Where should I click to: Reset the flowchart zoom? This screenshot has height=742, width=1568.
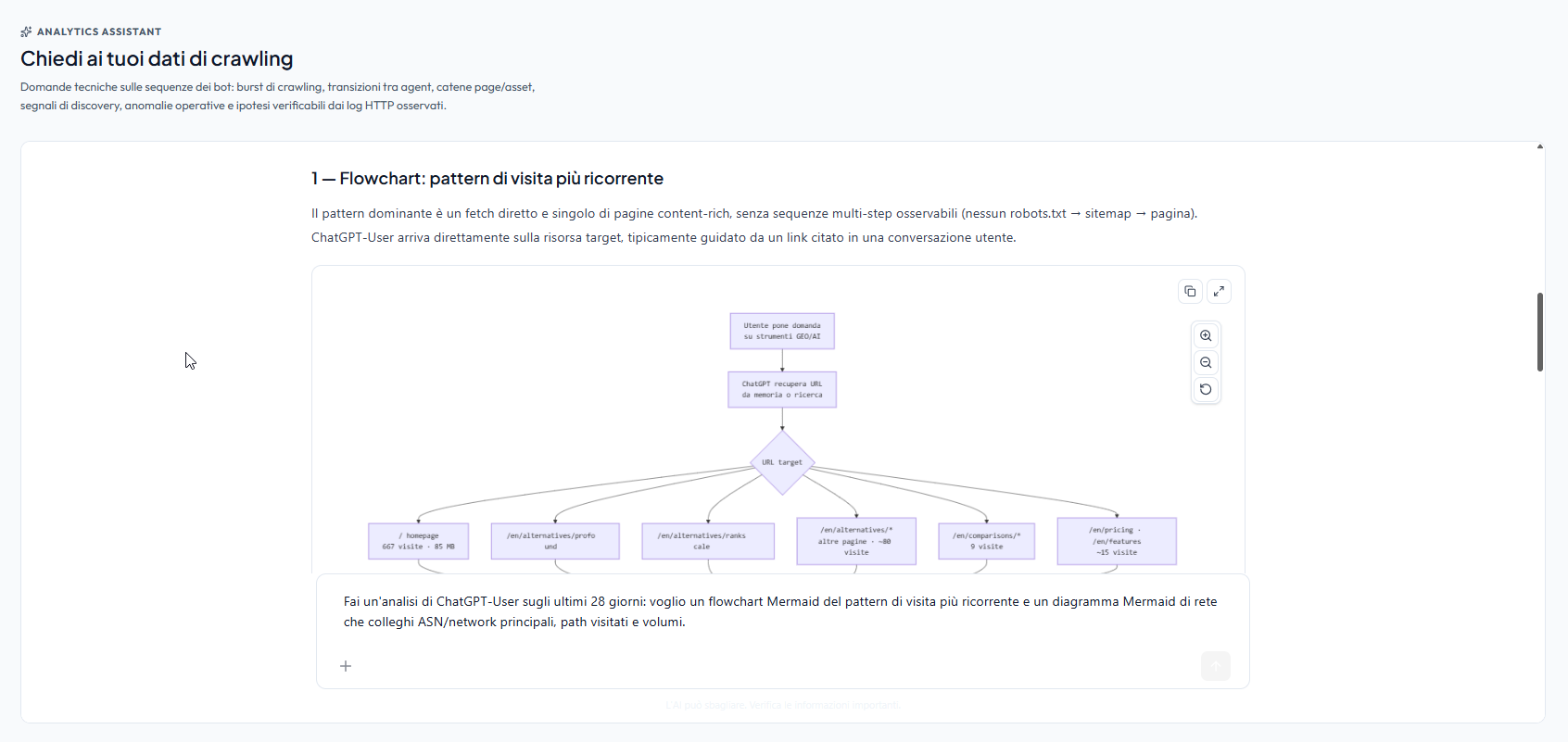1206,389
